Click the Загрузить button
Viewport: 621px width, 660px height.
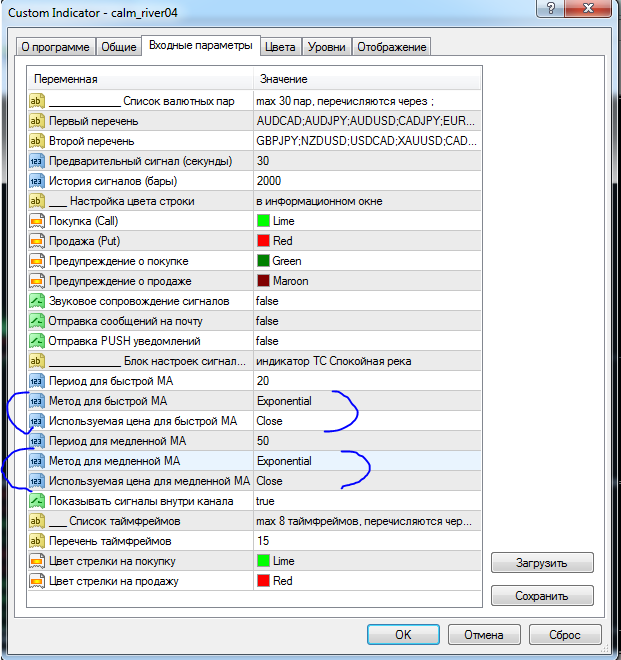click(542, 563)
